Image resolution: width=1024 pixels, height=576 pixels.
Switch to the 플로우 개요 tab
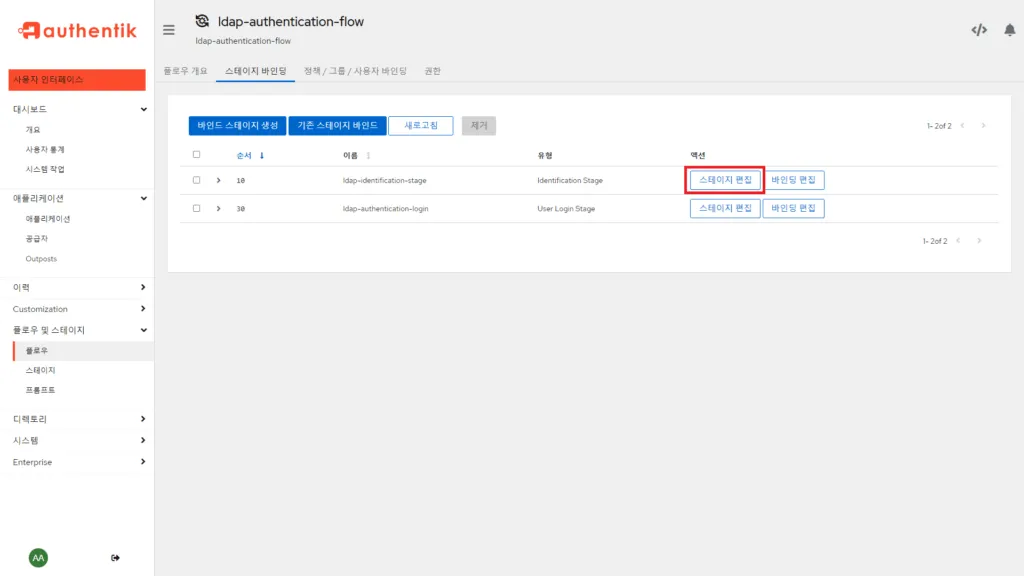tap(186, 71)
